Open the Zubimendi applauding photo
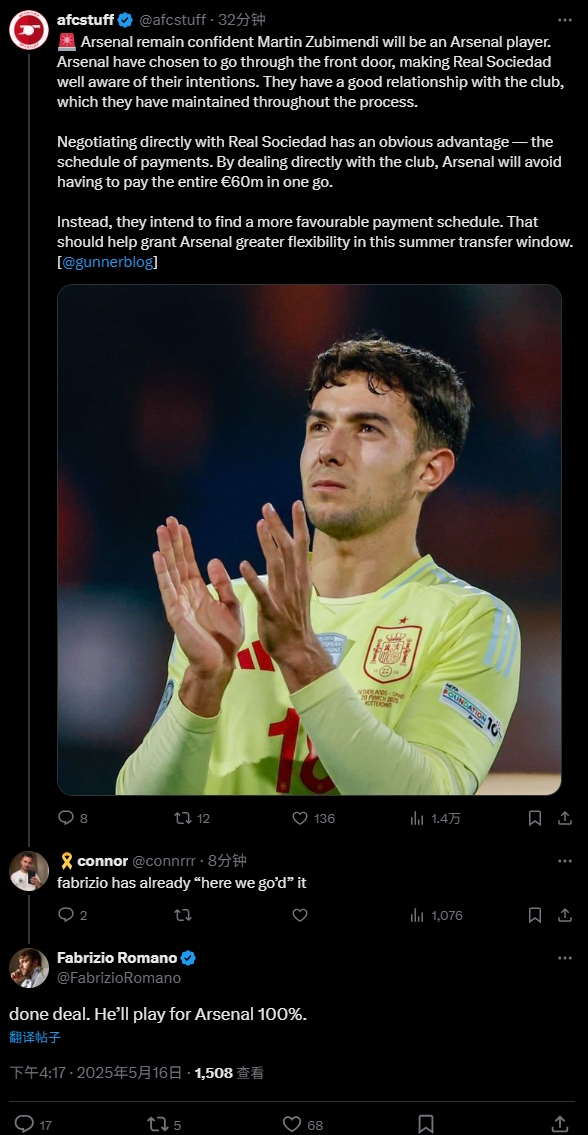 pyautogui.click(x=309, y=539)
